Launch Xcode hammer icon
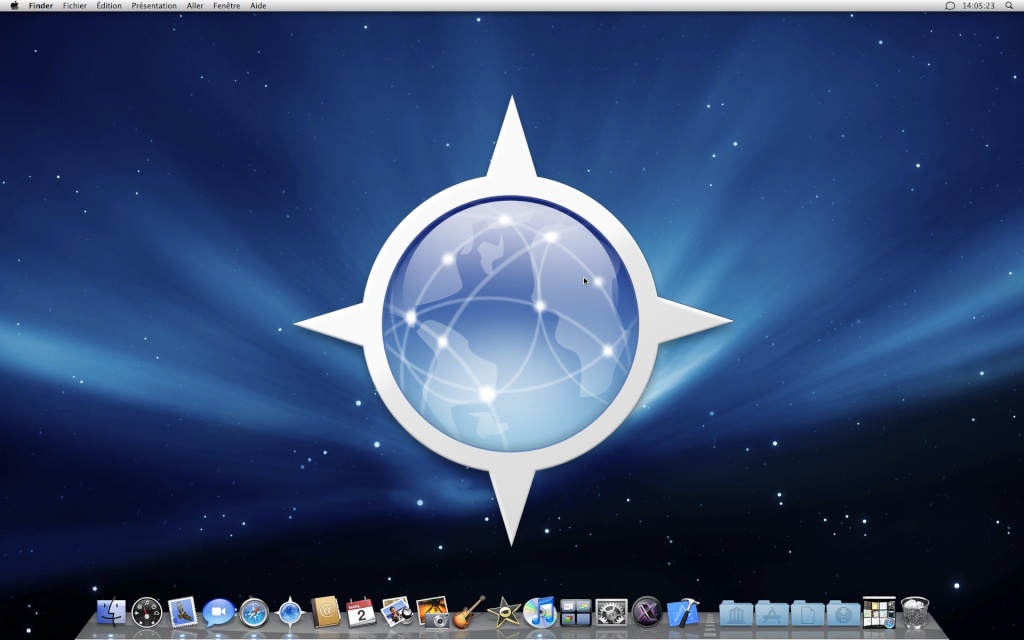Viewport: 1024px width, 640px height. click(683, 613)
